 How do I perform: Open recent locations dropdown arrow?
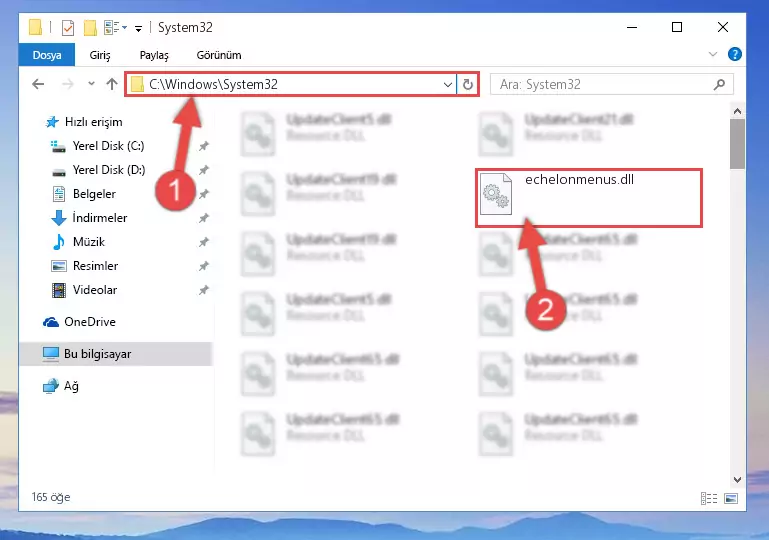click(x=91, y=84)
